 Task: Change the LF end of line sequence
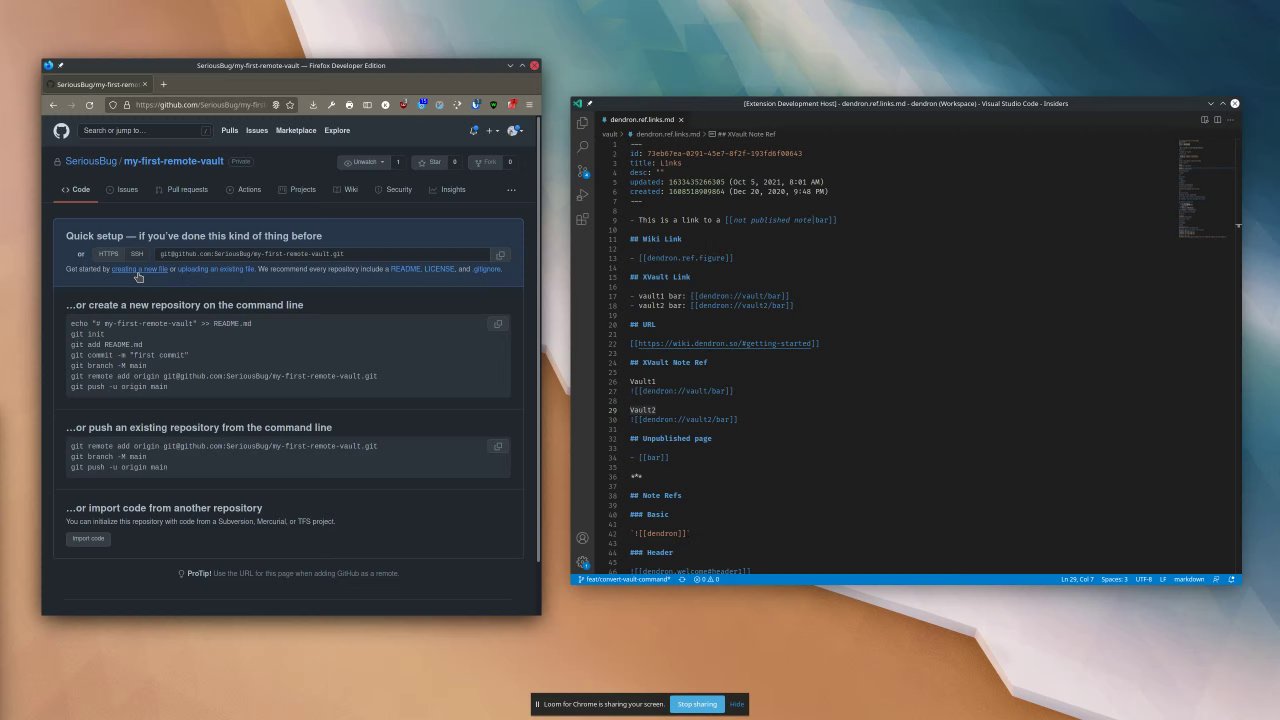click(1163, 579)
